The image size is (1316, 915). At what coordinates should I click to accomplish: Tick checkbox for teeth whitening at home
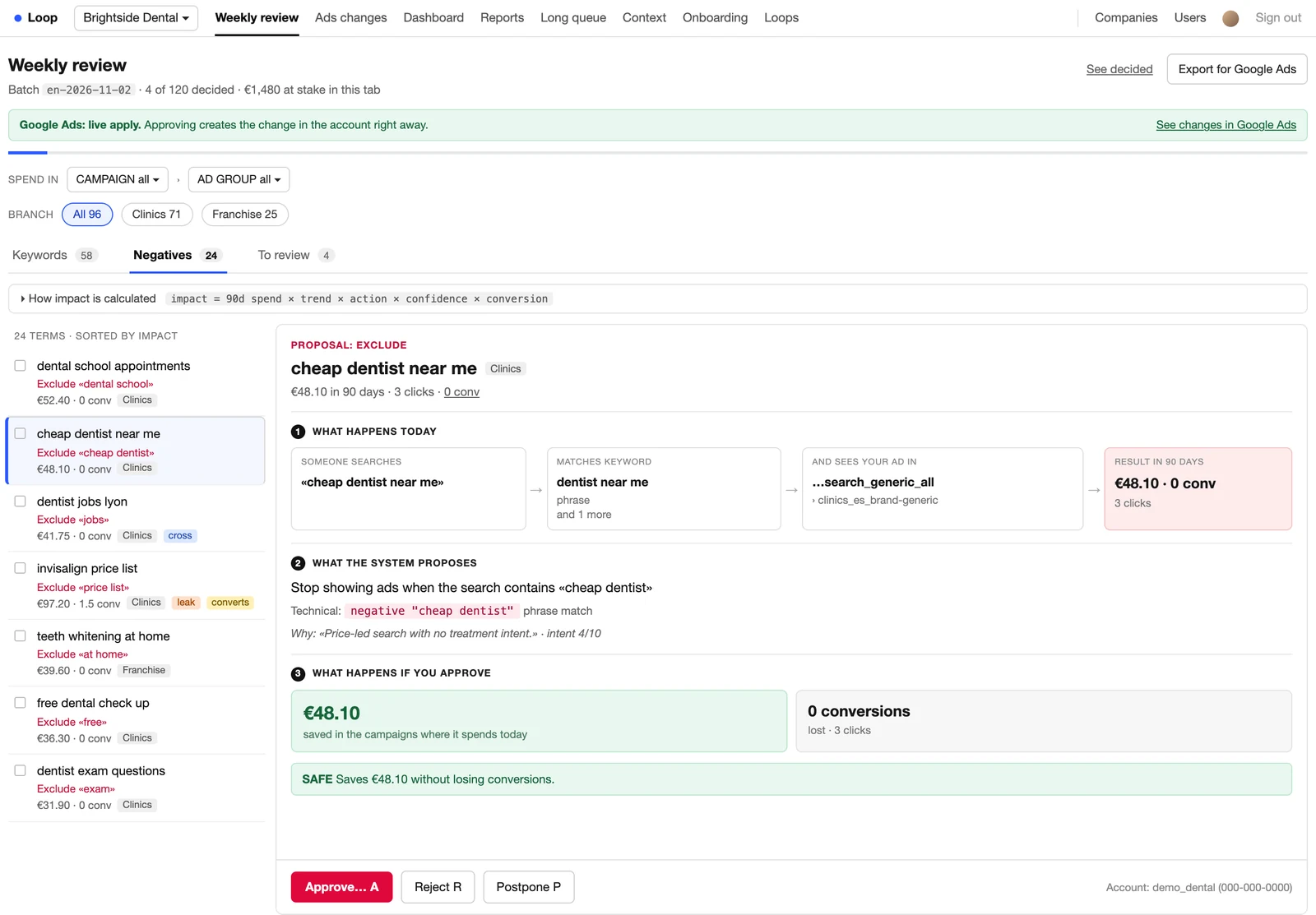pyautogui.click(x=20, y=635)
